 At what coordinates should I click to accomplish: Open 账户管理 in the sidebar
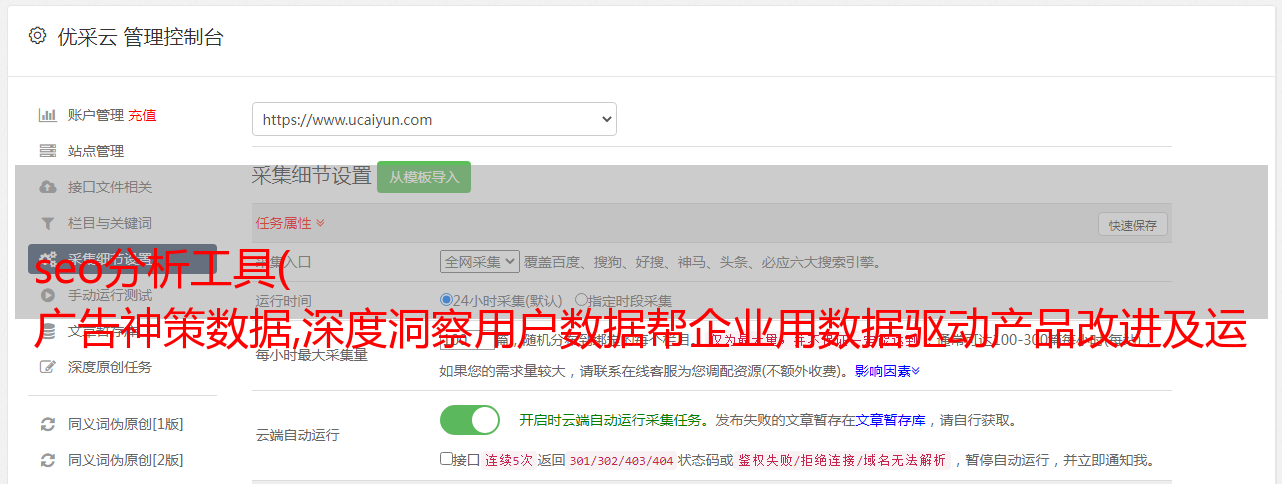point(96,115)
